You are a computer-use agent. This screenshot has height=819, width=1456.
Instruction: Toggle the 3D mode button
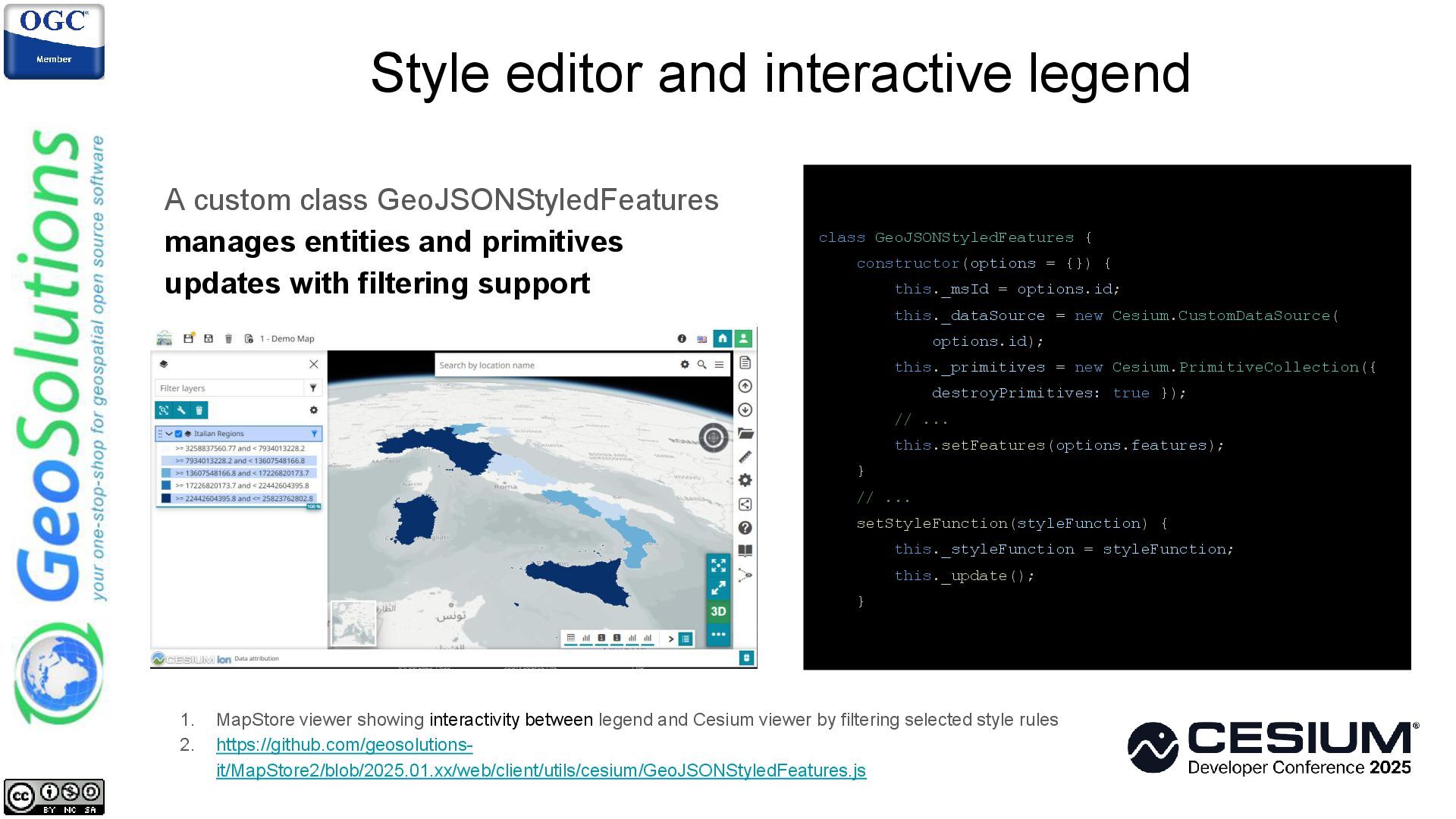coord(718,611)
